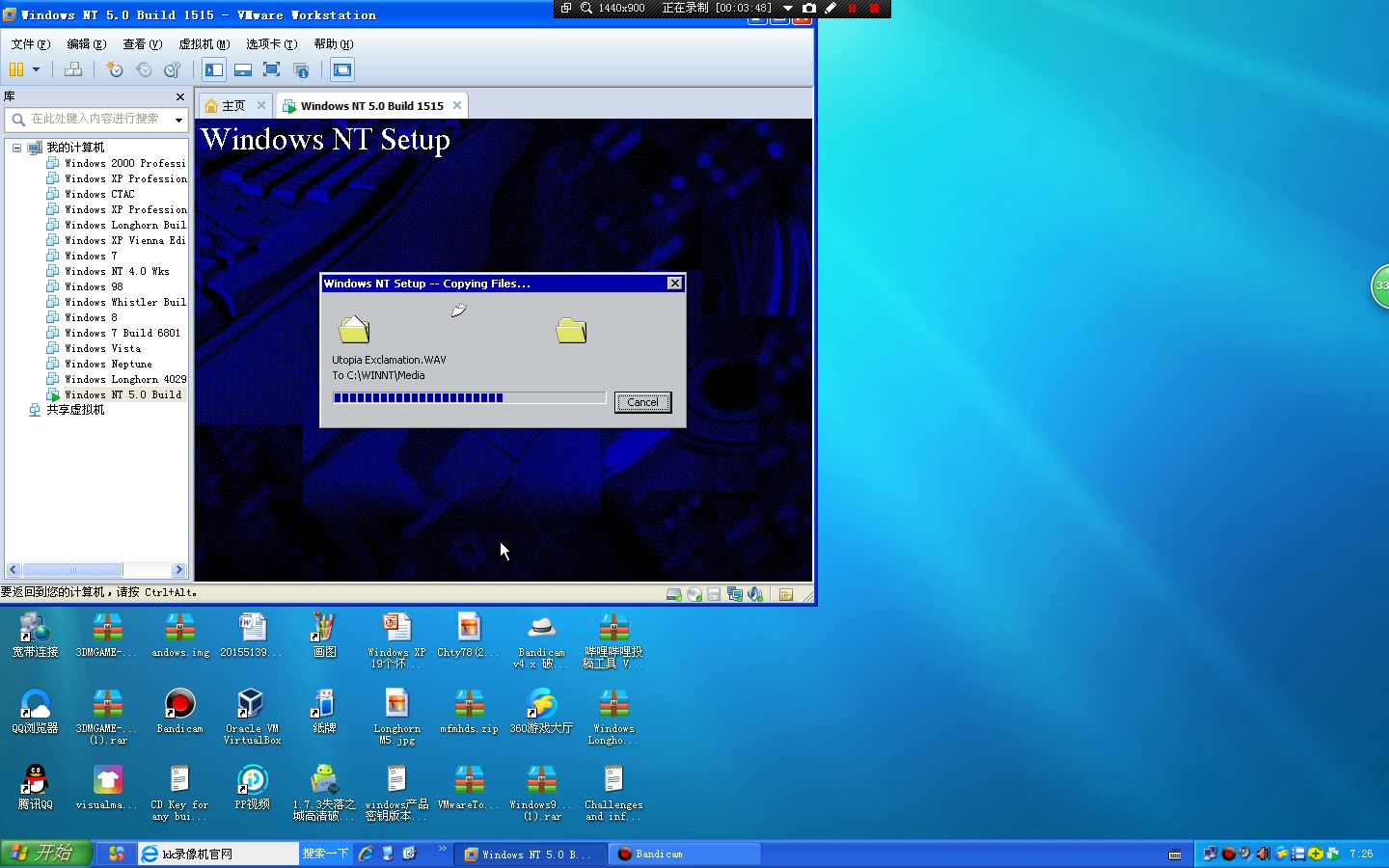Close the Copying Files dialog with X
Image resolution: width=1389 pixels, height=868 pixels.
675,283
